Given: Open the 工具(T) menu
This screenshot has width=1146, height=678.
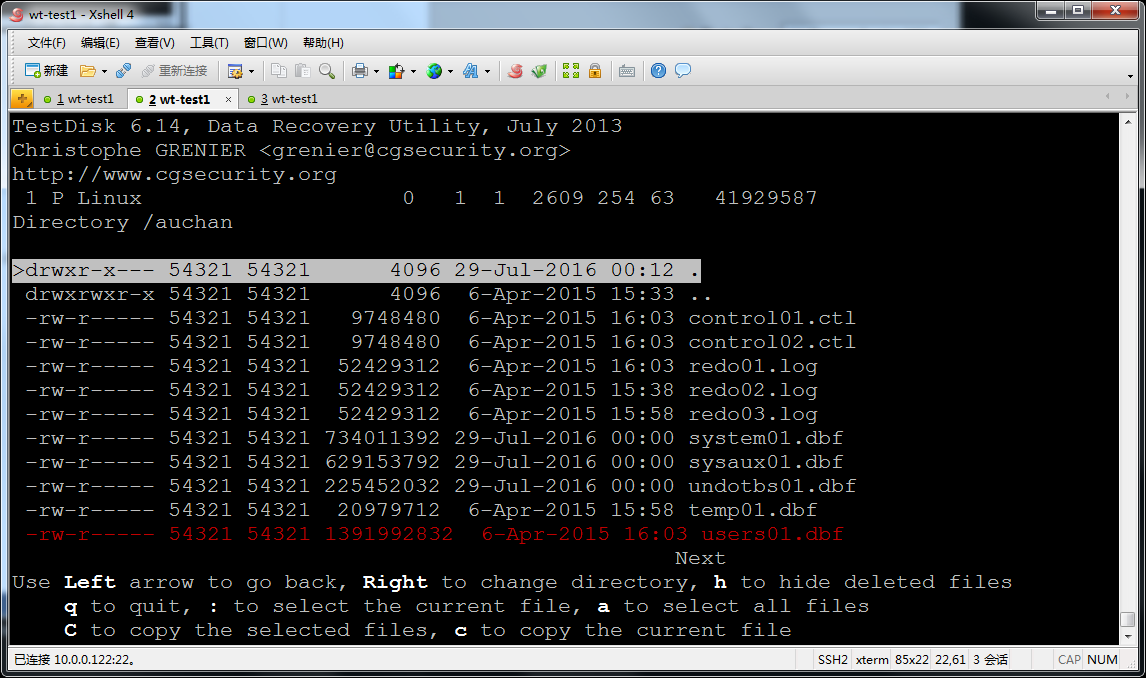Looking at the screenshot, I should [209, 43].
